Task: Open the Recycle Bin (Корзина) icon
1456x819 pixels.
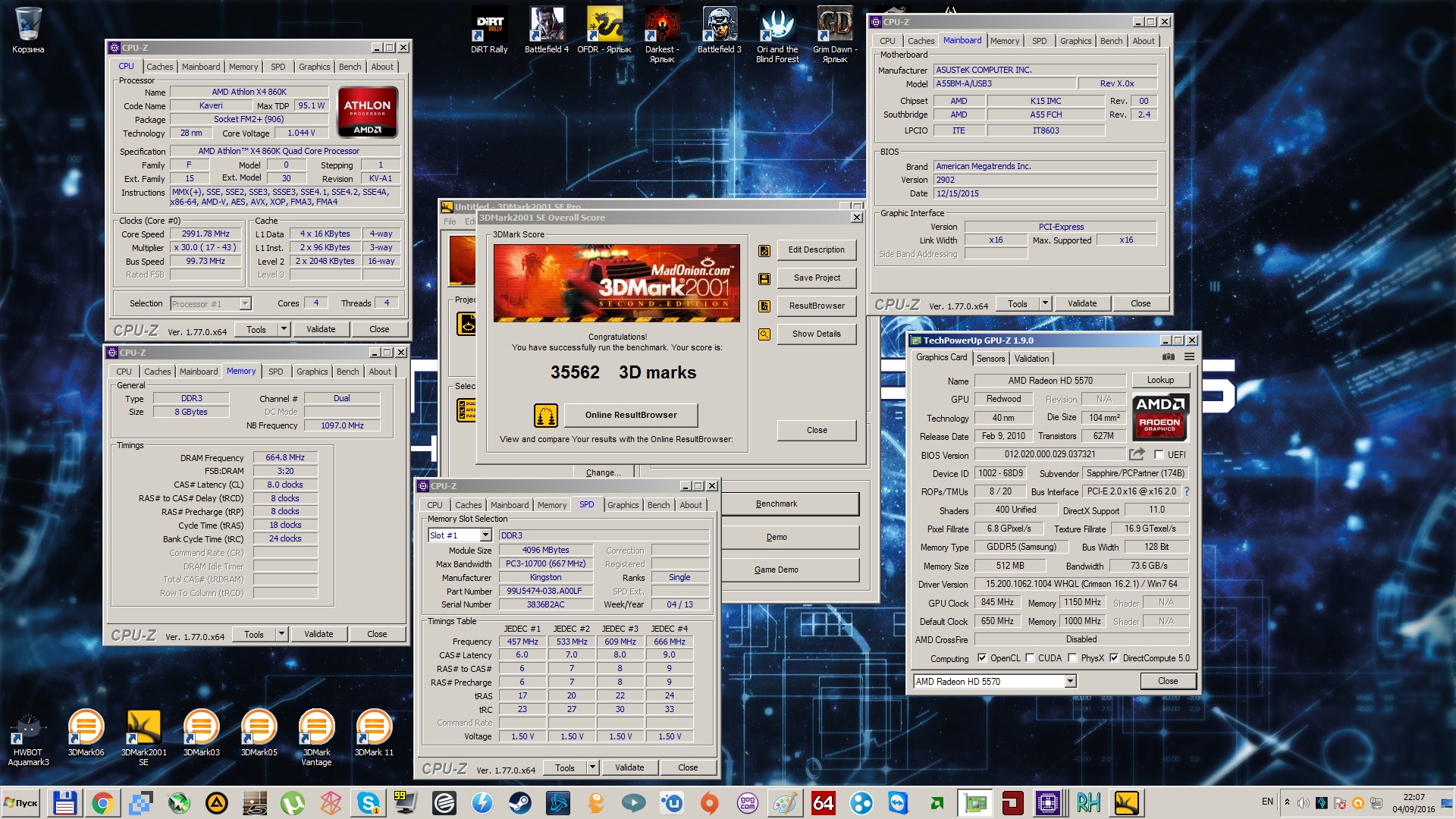Action: tap(28, 30)
